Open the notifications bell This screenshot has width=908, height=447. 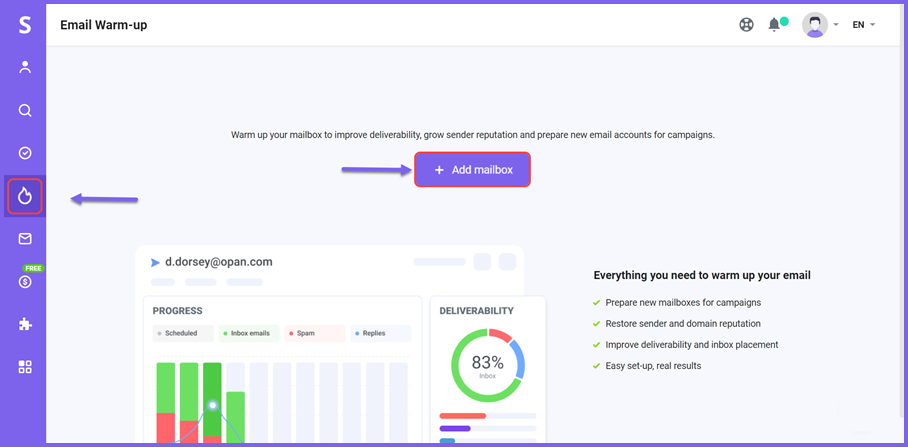(774, 25)
